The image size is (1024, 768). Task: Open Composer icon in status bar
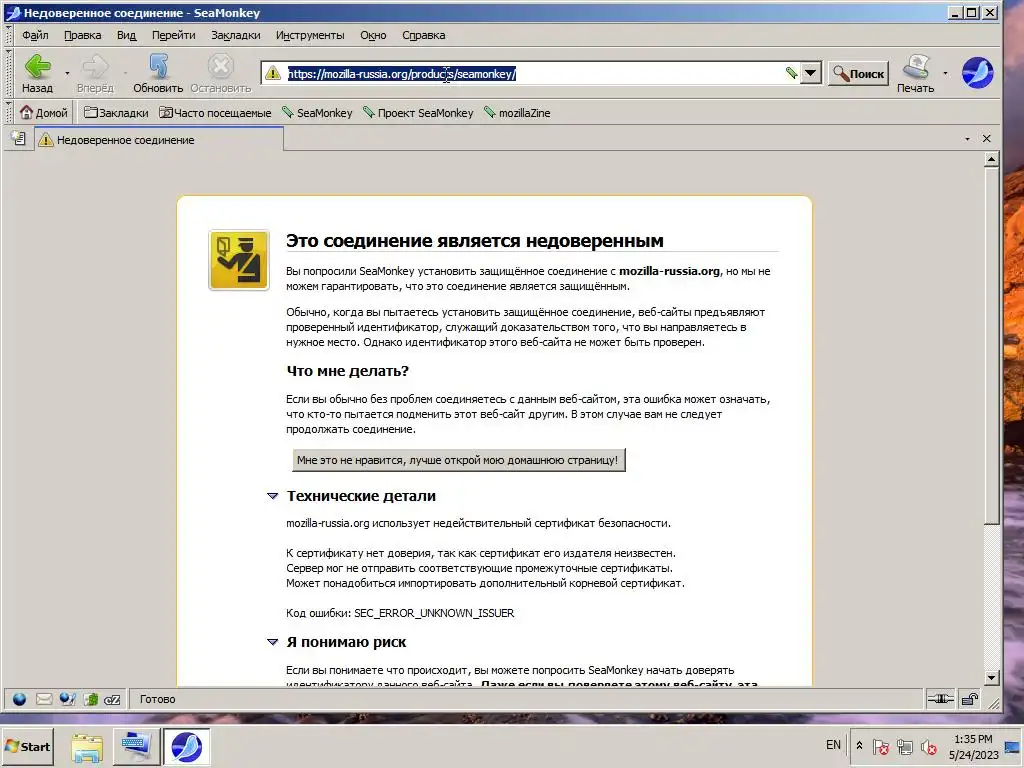(67, 699)
